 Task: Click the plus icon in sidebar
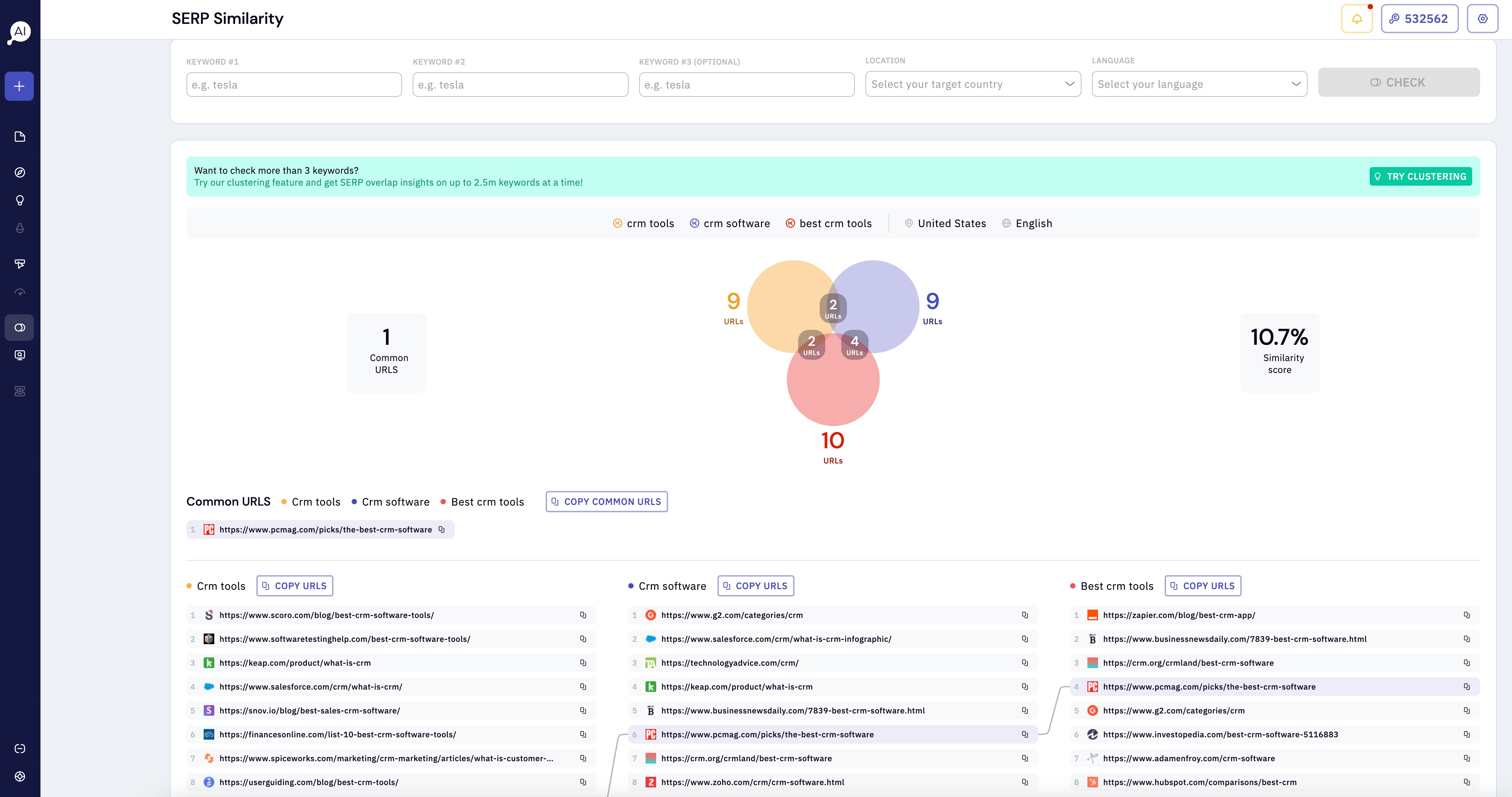[19, 86]
